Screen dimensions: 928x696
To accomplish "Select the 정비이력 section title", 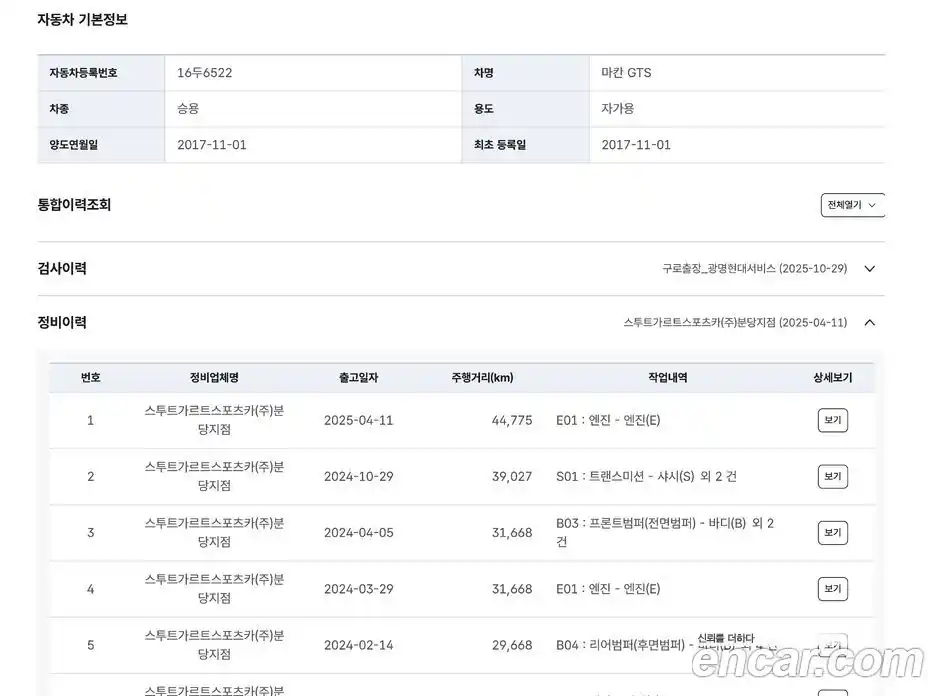I will pyautogui.click(x=62, y=323).
